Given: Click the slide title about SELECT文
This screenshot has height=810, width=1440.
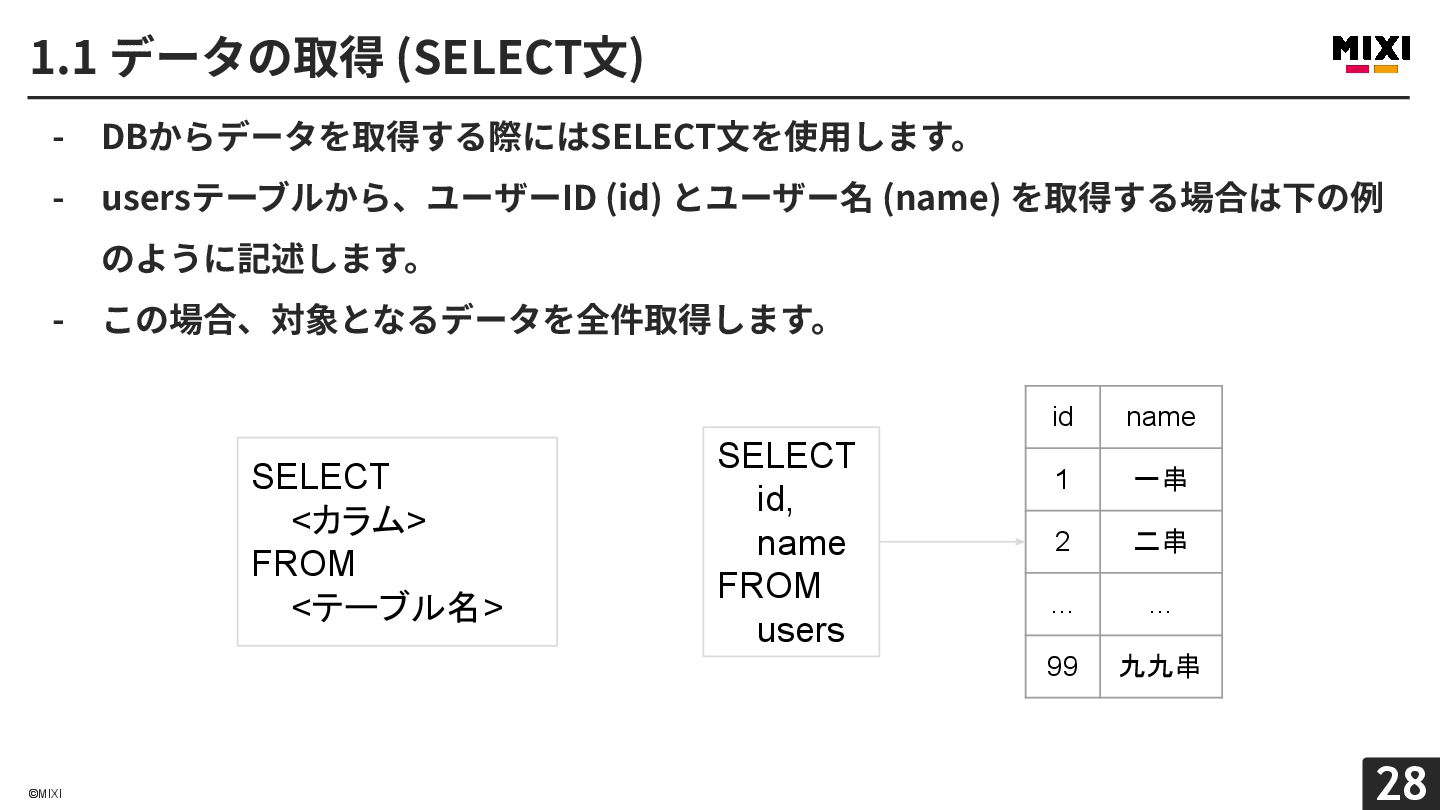Looking at the screenshot, I should tap(337, 58).
